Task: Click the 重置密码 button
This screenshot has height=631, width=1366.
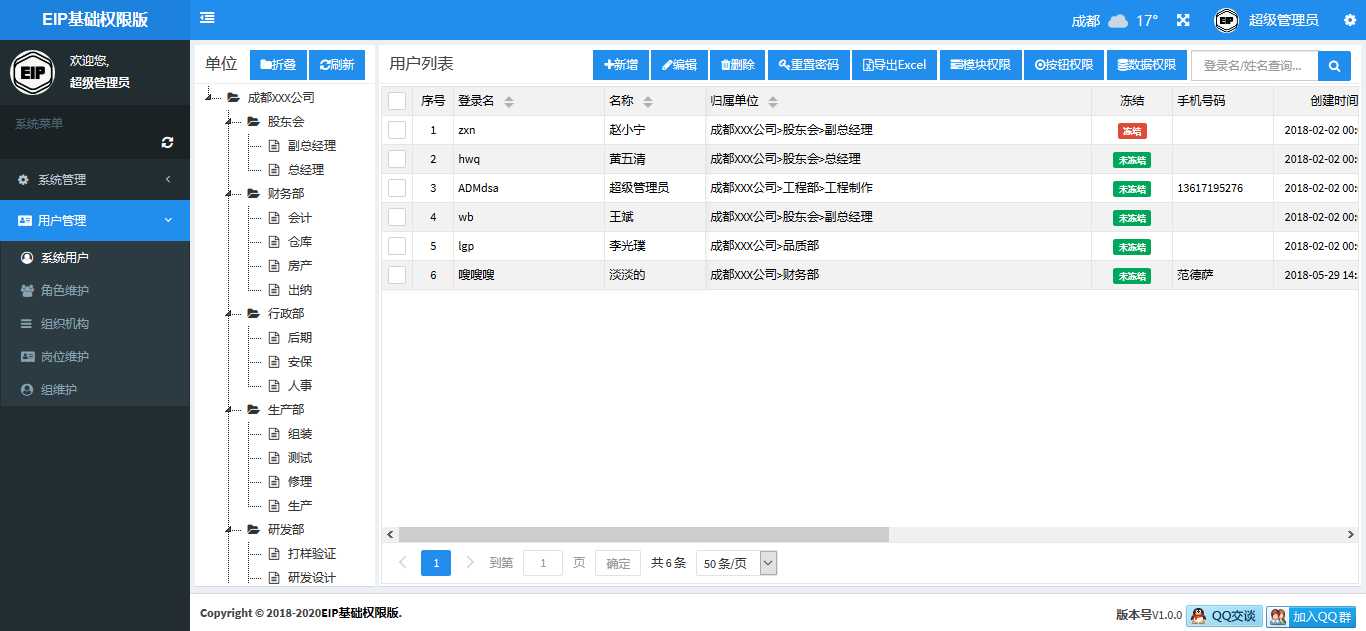Action: (808, 65)
